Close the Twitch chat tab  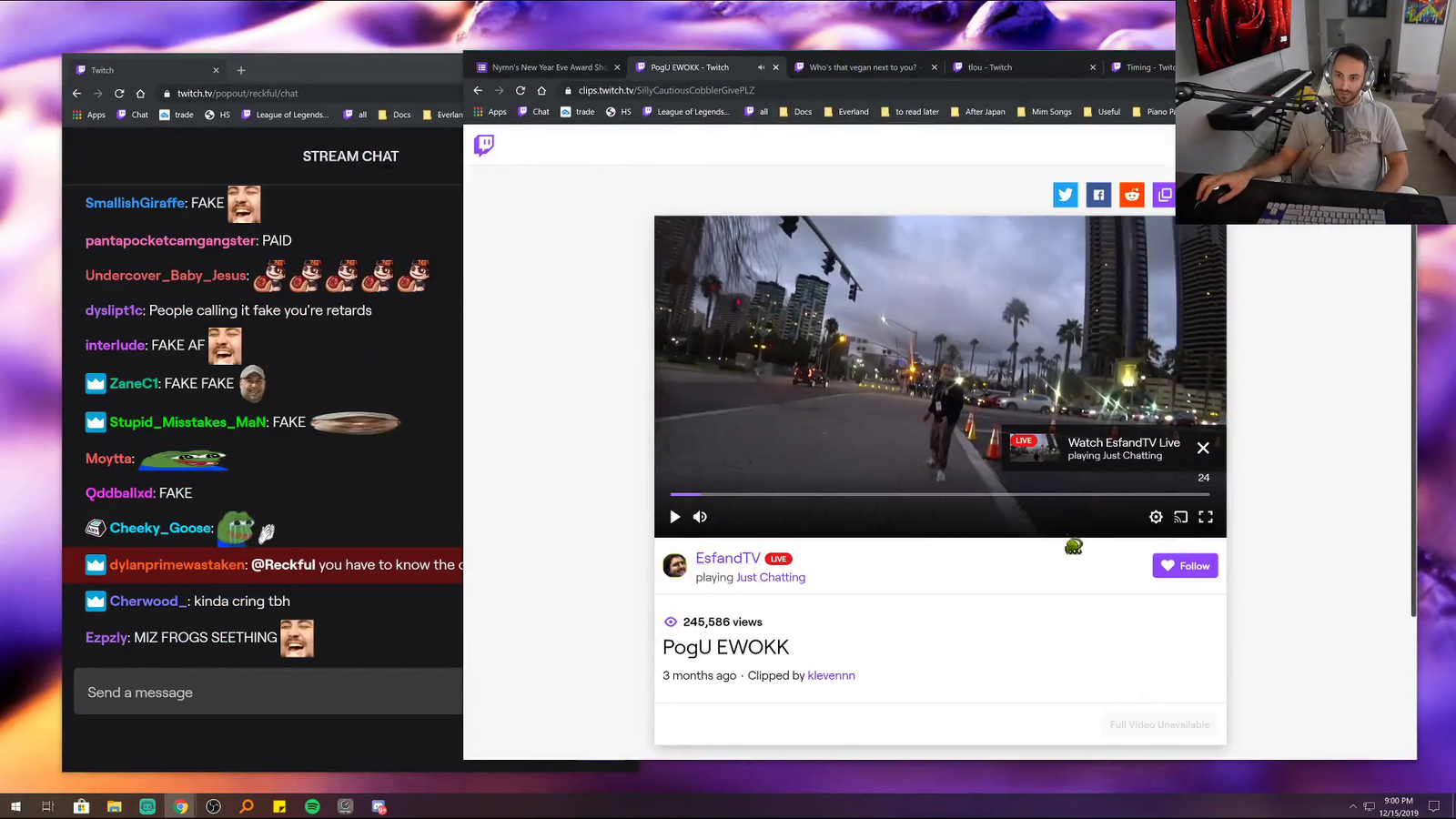tap(216, 70)
